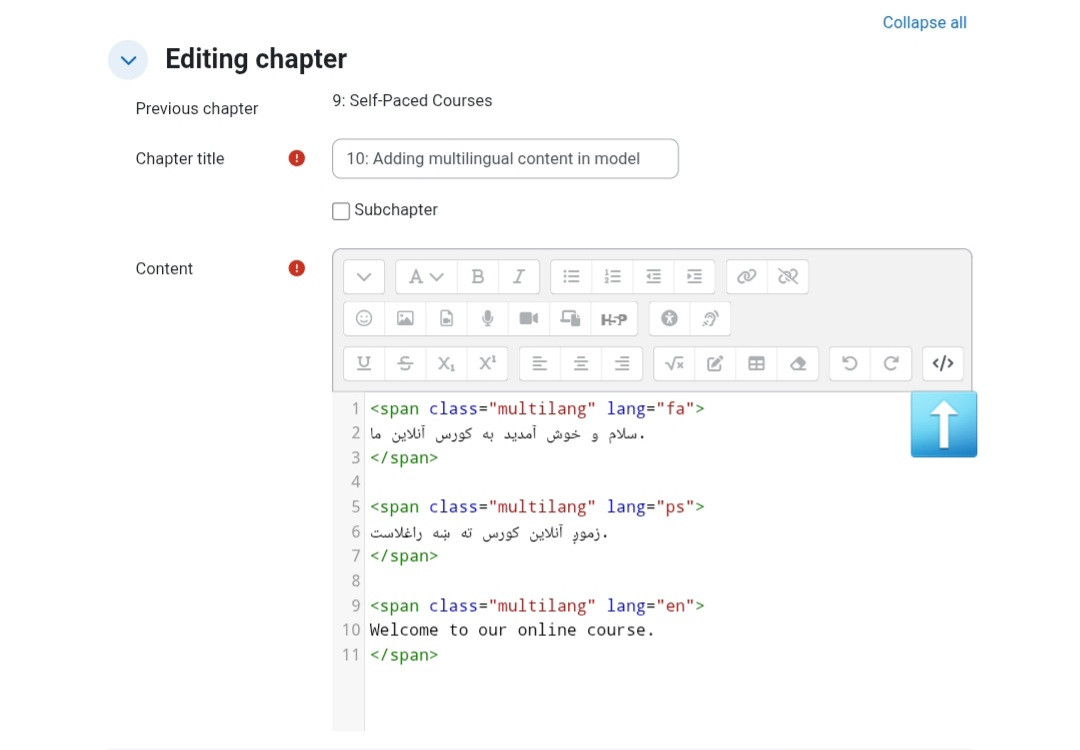This screenshot has width=1080, height=750.
Task: Align text left
Action: point(539,364)
